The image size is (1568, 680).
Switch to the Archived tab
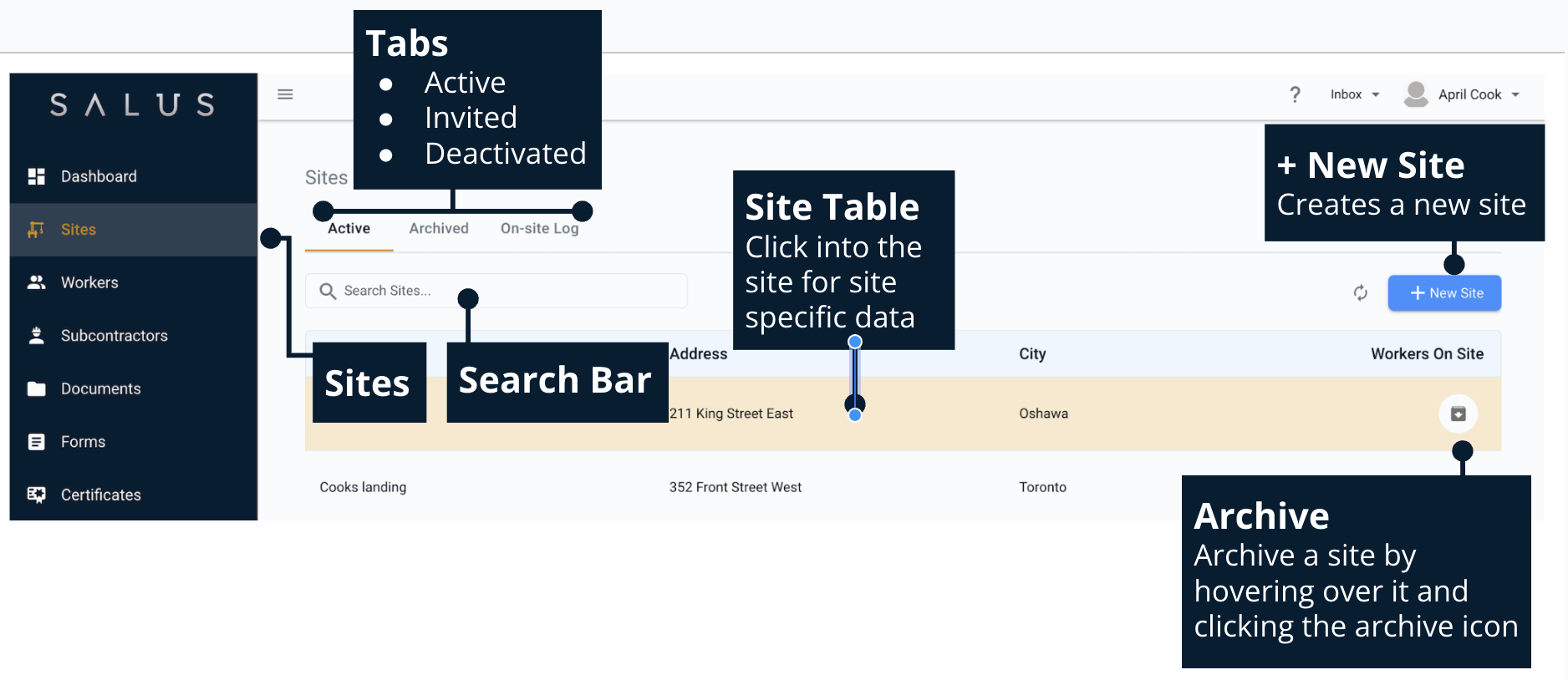(x=439, y=228)
